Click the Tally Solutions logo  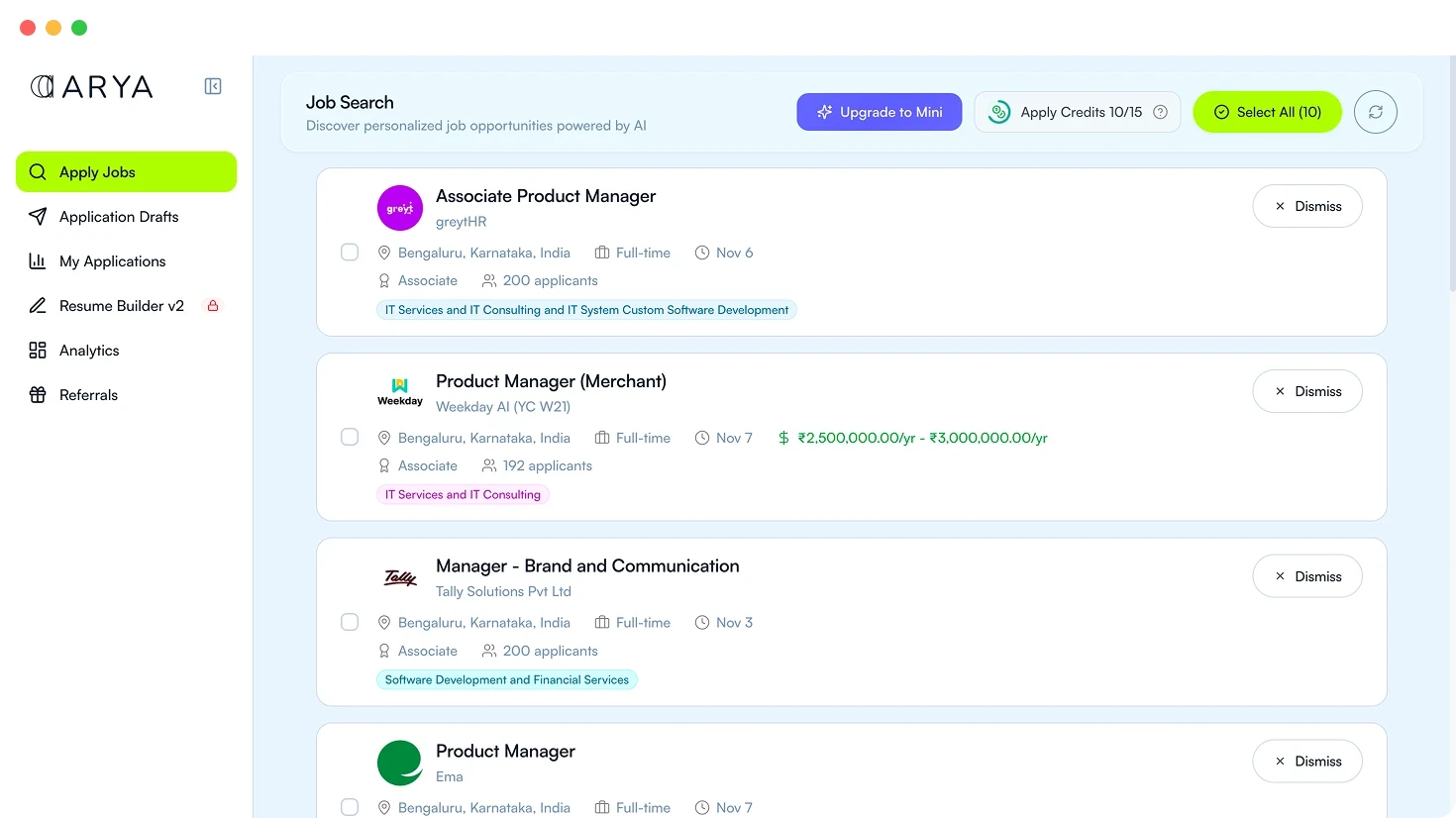click(400, 577)
